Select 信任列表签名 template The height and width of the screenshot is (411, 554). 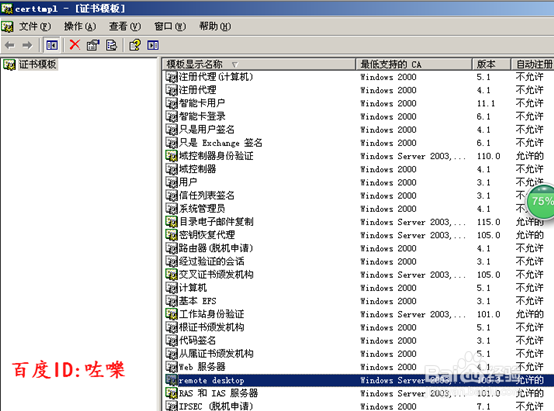click(207, 195)
